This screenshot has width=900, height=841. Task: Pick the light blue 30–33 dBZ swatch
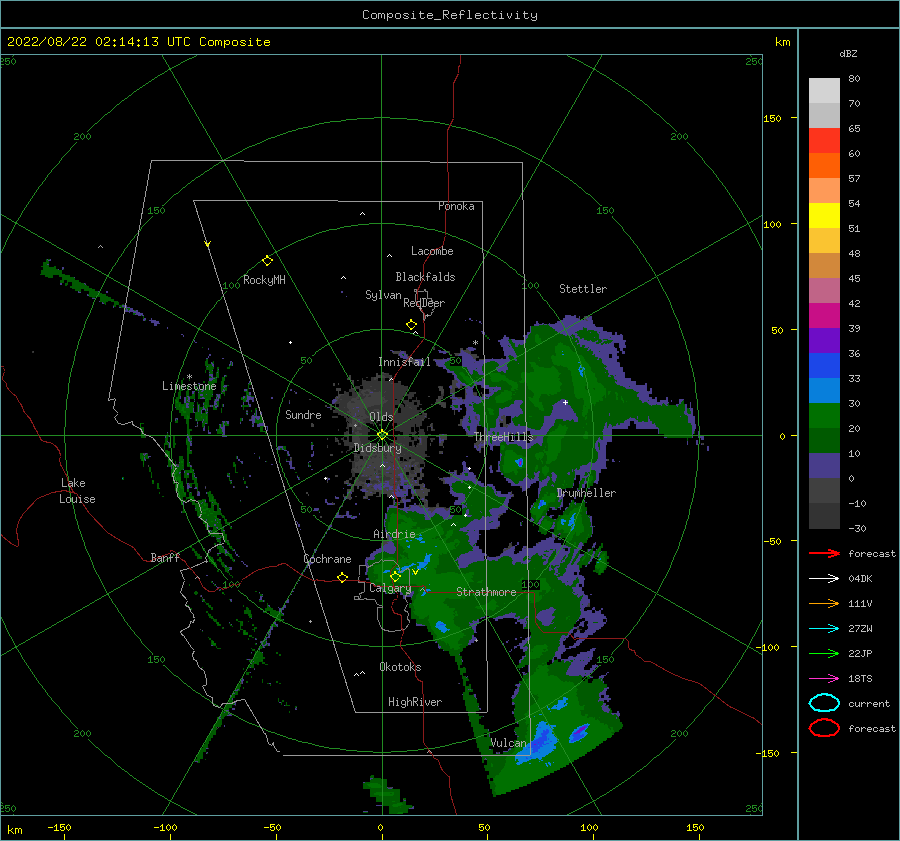click(x=824, y=390)
